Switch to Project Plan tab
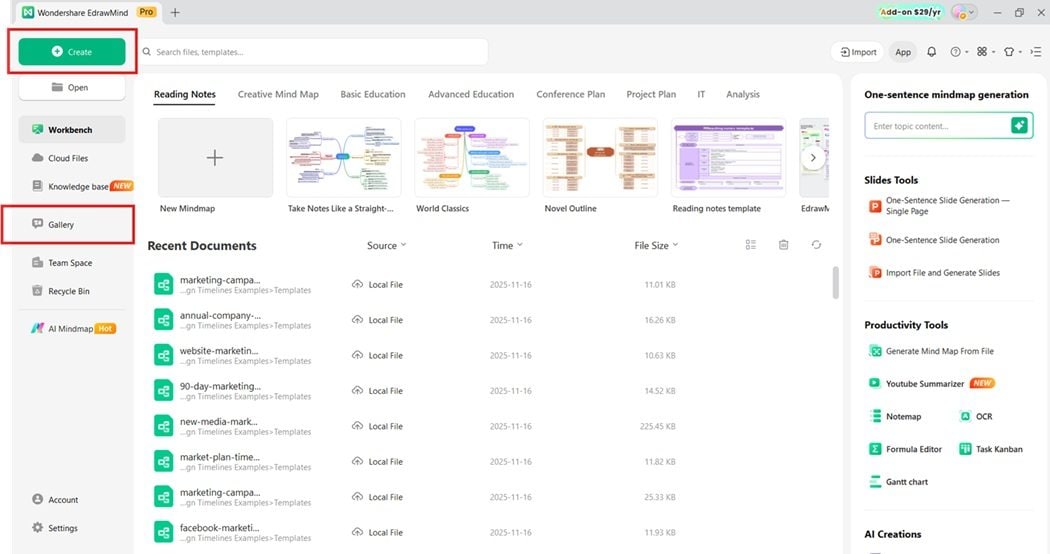The width and height of the screenshot is (1050, 554). pos(651,94)
